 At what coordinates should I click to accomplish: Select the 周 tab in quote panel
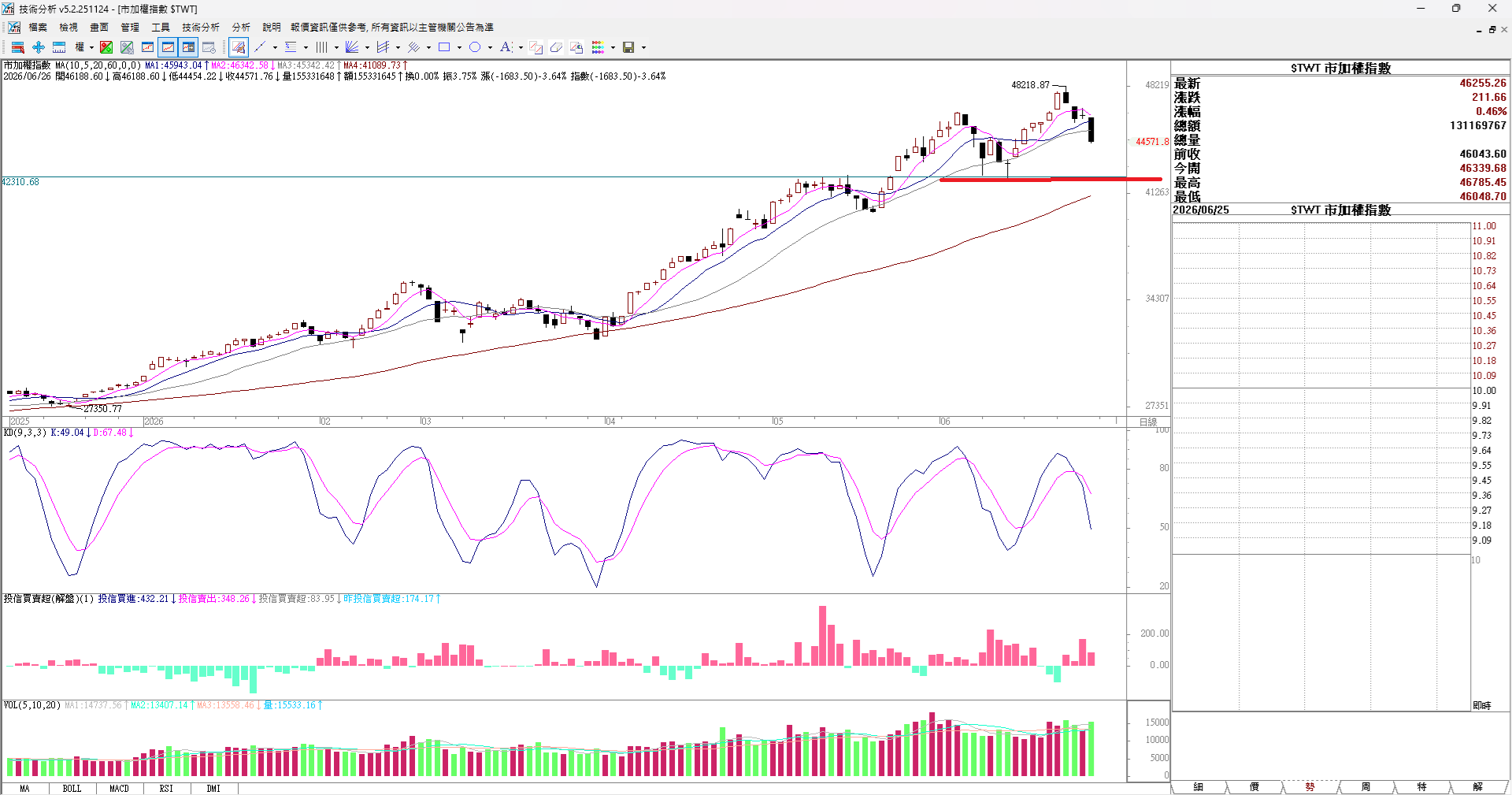coord(1366,787)
